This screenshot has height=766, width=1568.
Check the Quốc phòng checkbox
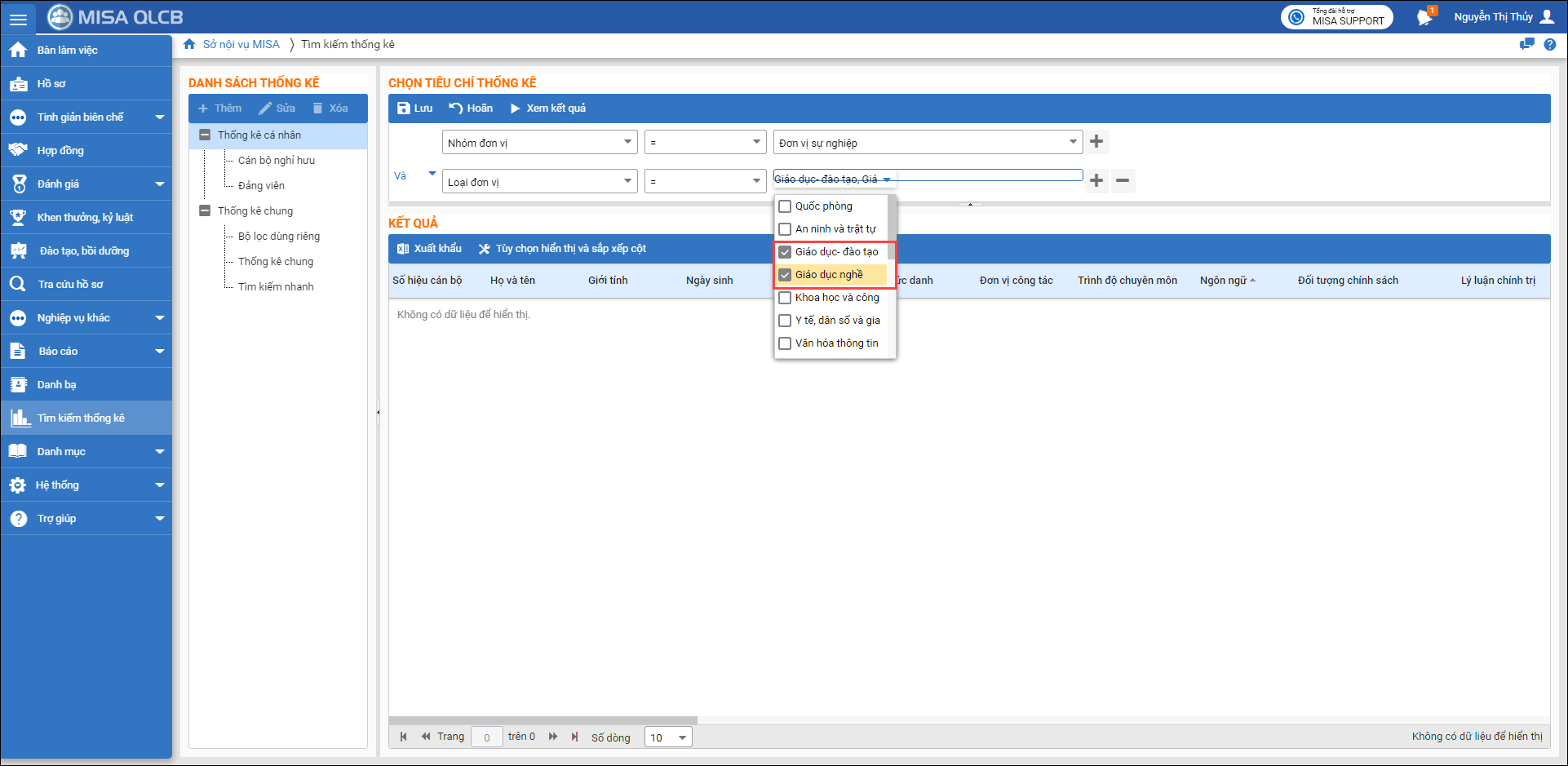(x=785, y=206)
